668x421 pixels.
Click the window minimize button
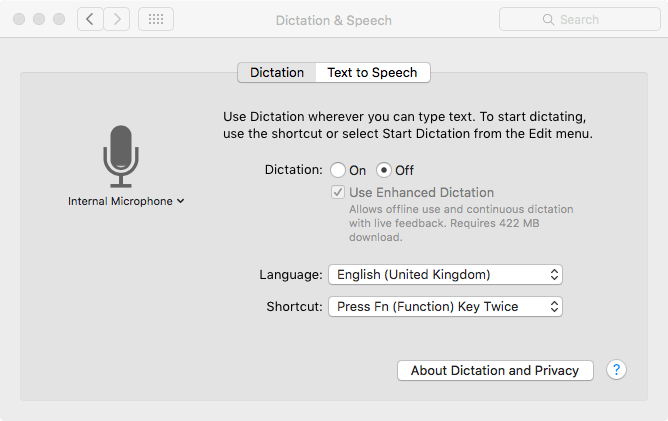click(39, 19)
